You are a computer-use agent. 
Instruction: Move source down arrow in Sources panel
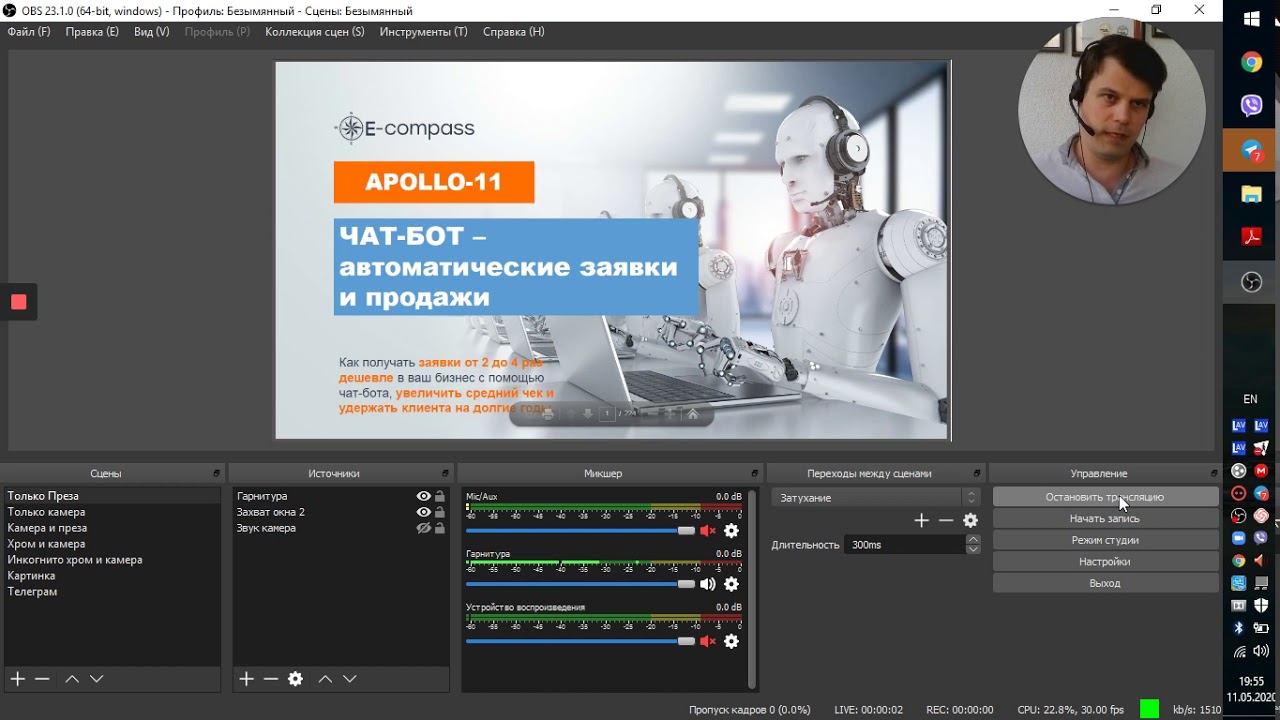(350, 679)
